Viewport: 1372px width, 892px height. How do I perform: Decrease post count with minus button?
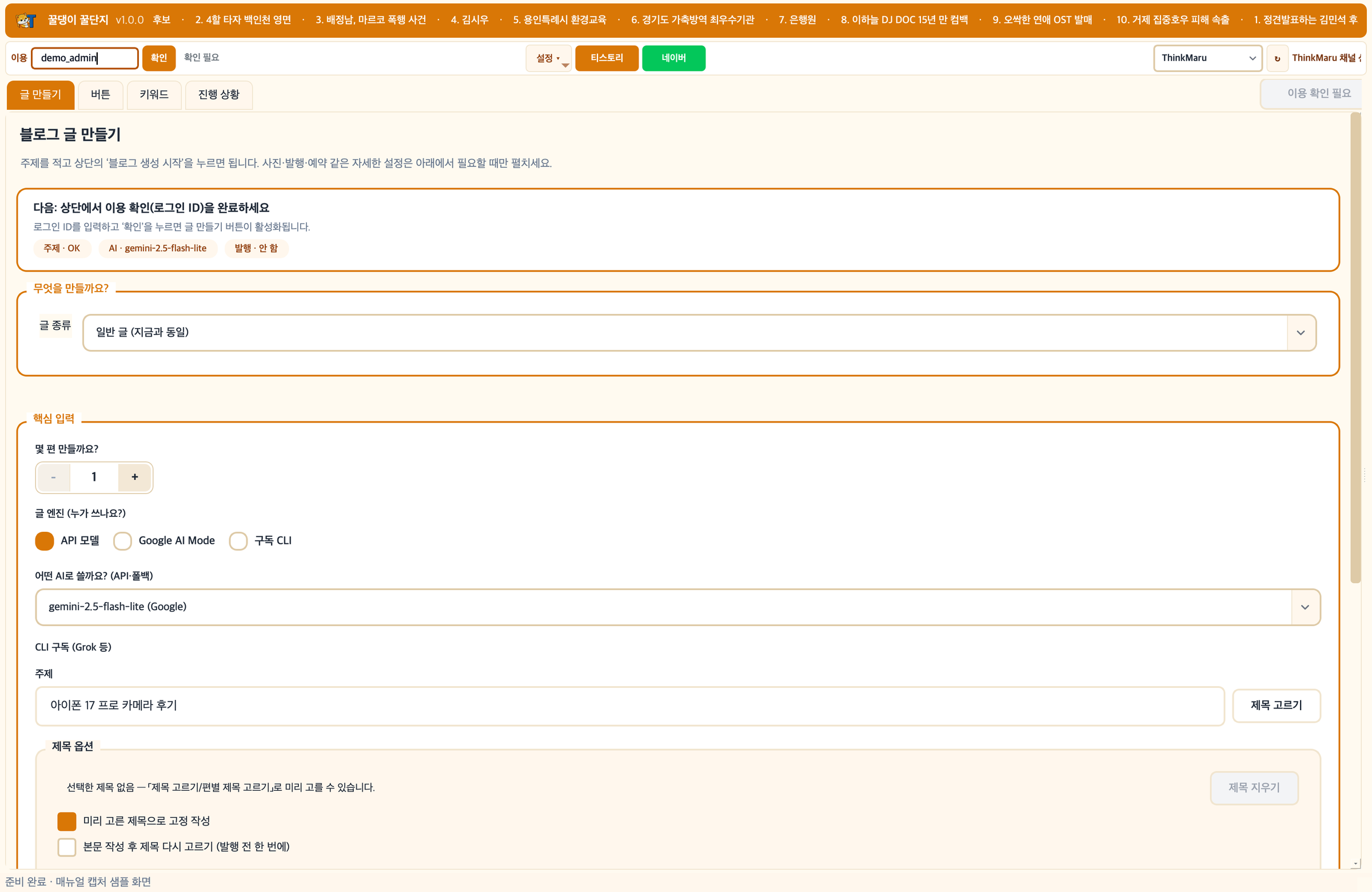pos(54,477)
